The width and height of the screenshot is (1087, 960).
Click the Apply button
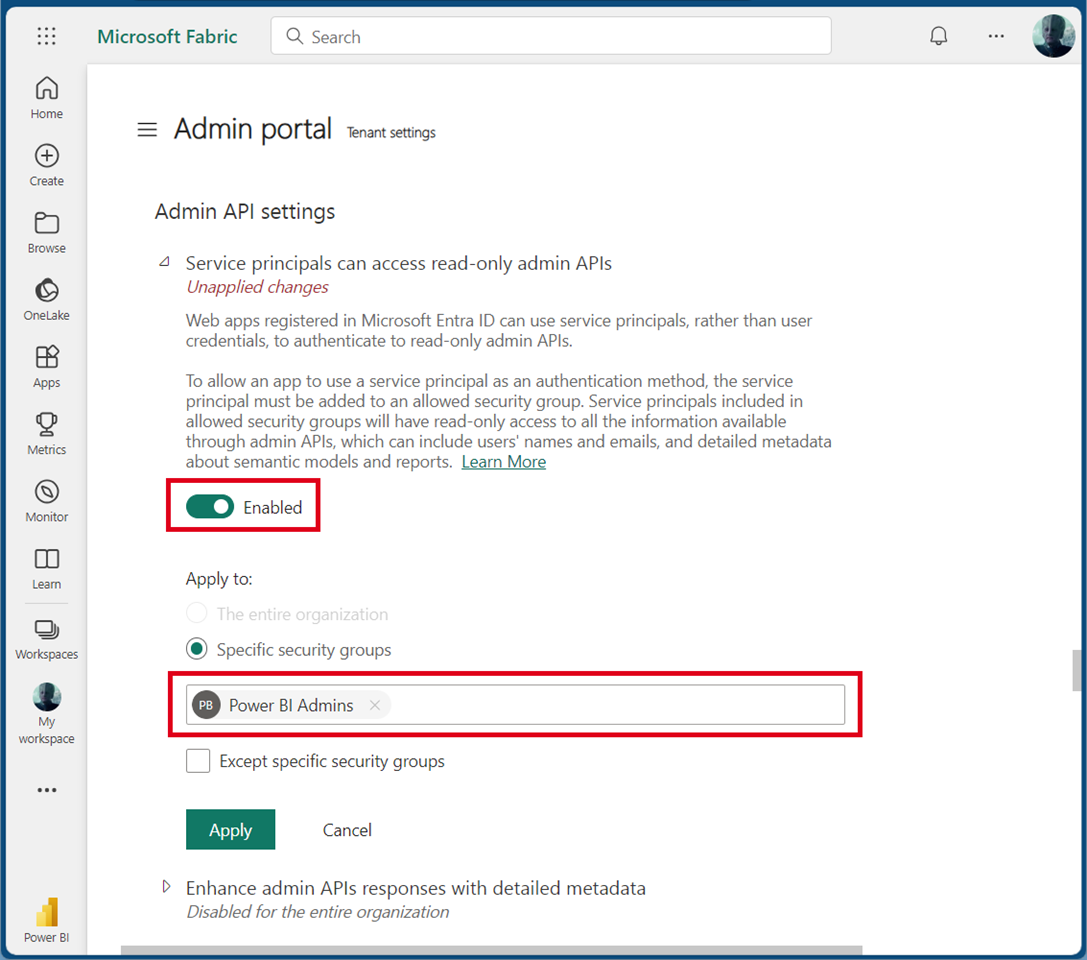(230, 830)
